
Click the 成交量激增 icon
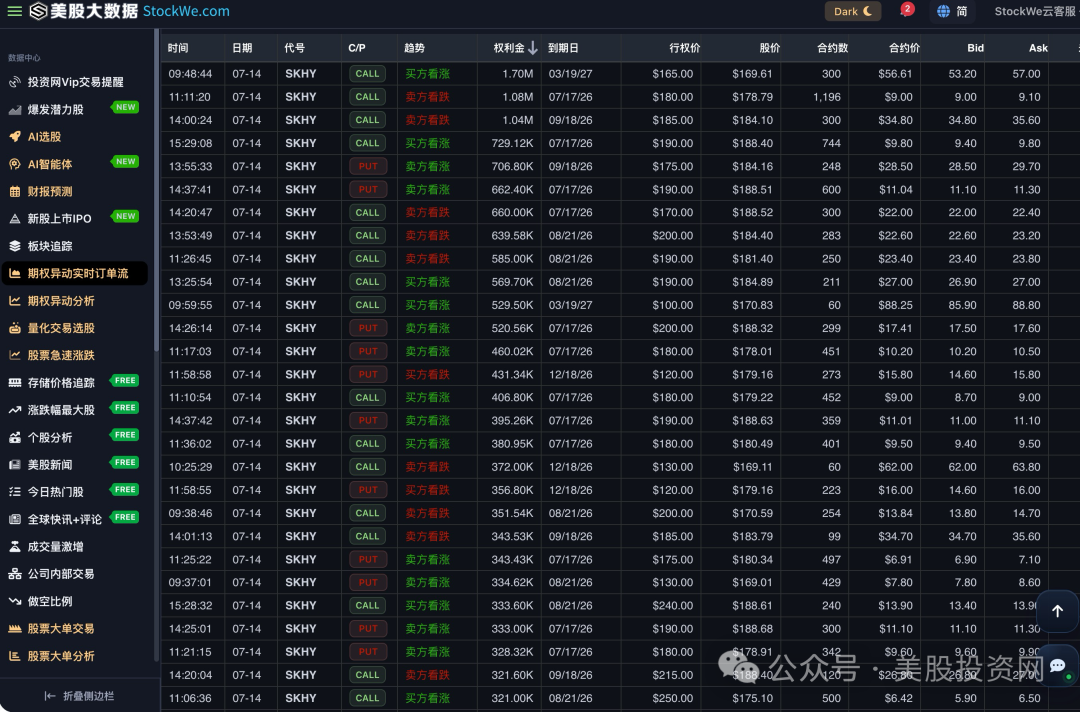(x=14, y=547)
